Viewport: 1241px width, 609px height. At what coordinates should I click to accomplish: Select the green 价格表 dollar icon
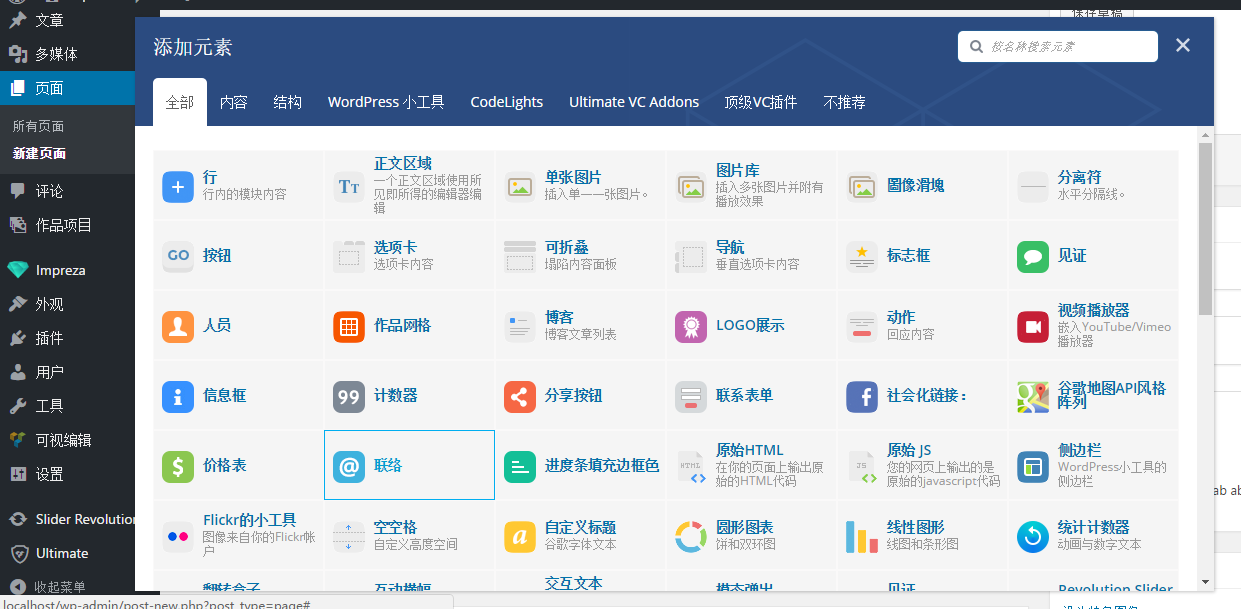coord(178,466)
